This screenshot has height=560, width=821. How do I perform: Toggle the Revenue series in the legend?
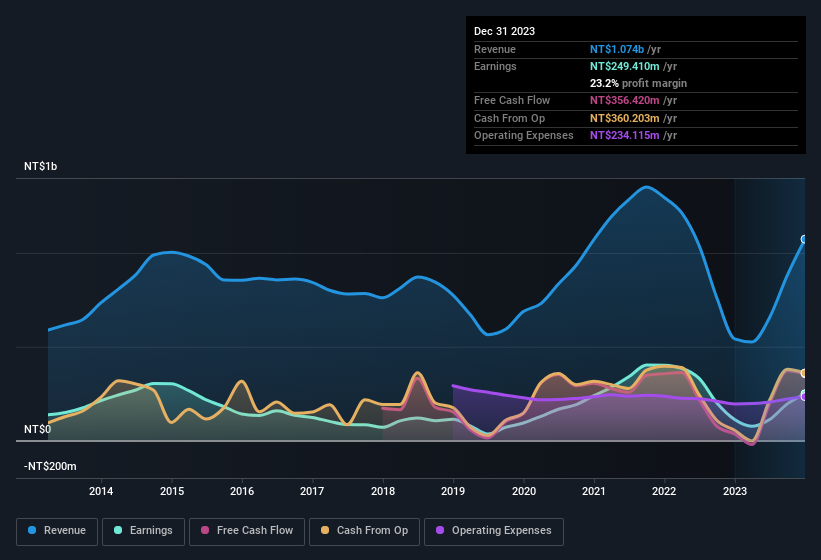click(x=57, y=531)
